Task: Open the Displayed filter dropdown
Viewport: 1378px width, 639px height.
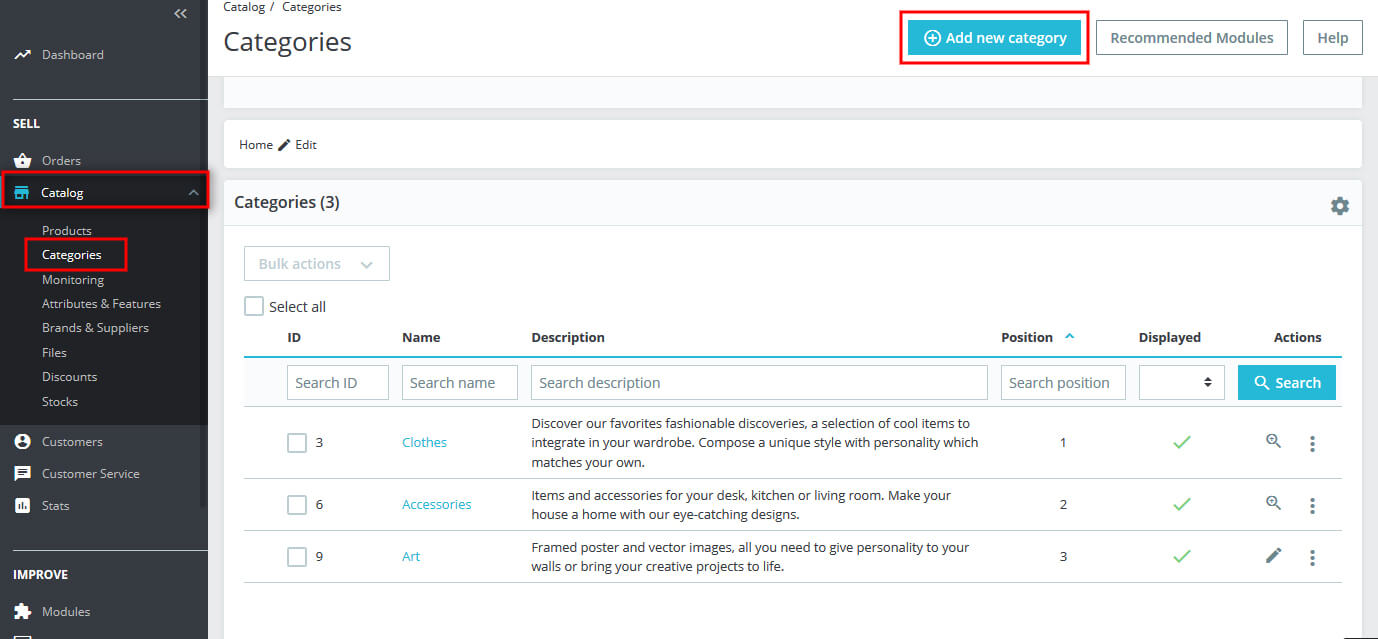Action: coord(1181,383)
